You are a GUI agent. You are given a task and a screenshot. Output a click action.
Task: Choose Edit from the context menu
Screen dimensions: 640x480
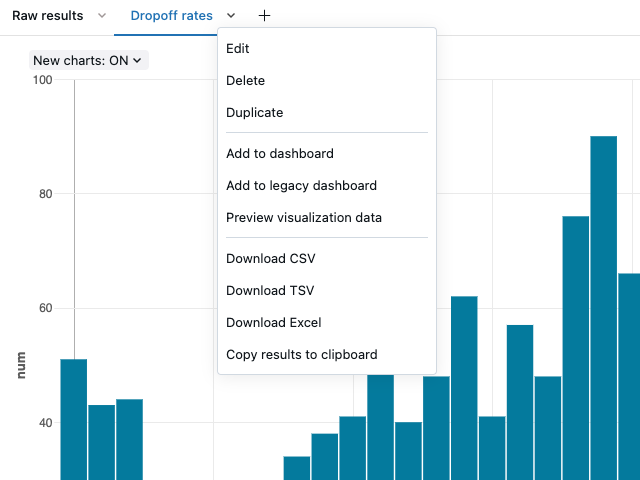point(238,48)
